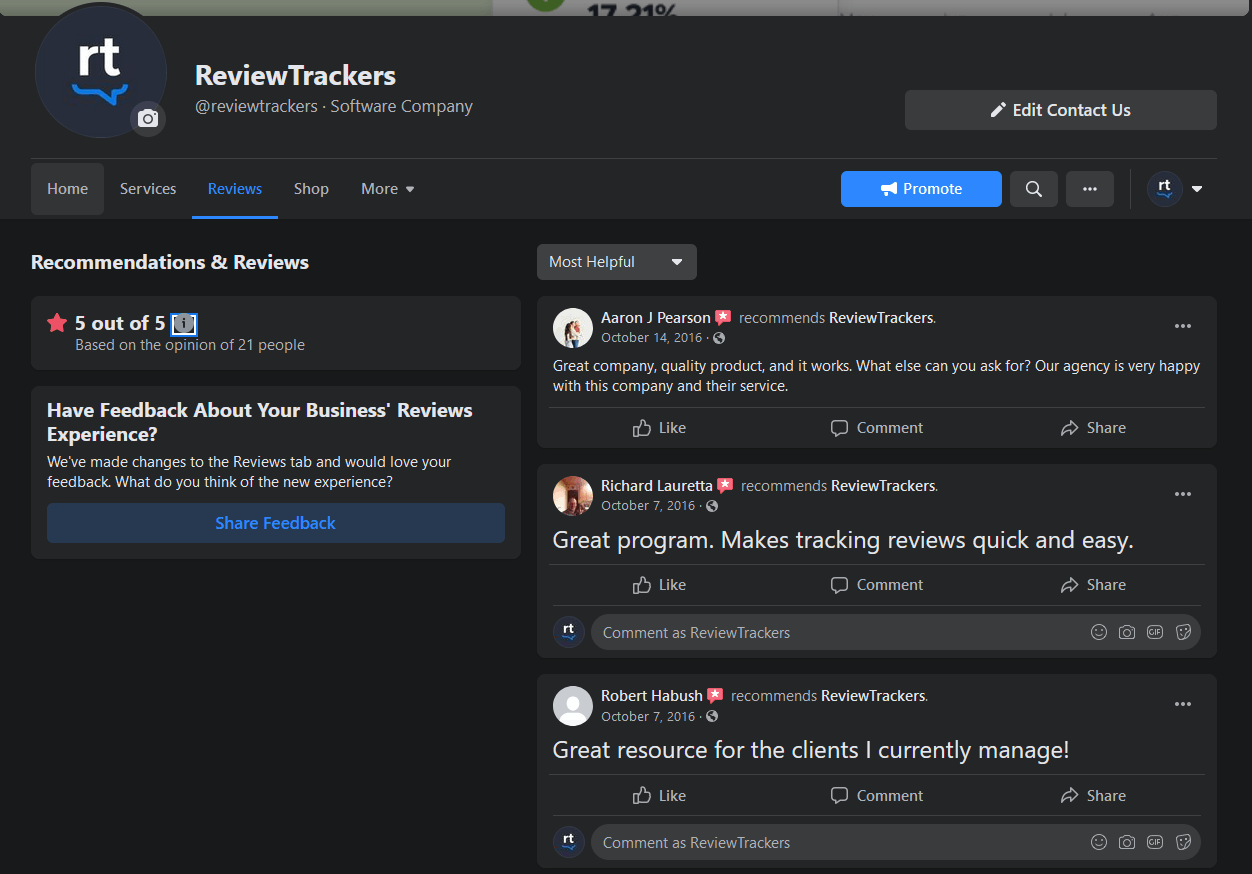
Task: Click the search icon on the page toolbar
Action: (1033, 188)
